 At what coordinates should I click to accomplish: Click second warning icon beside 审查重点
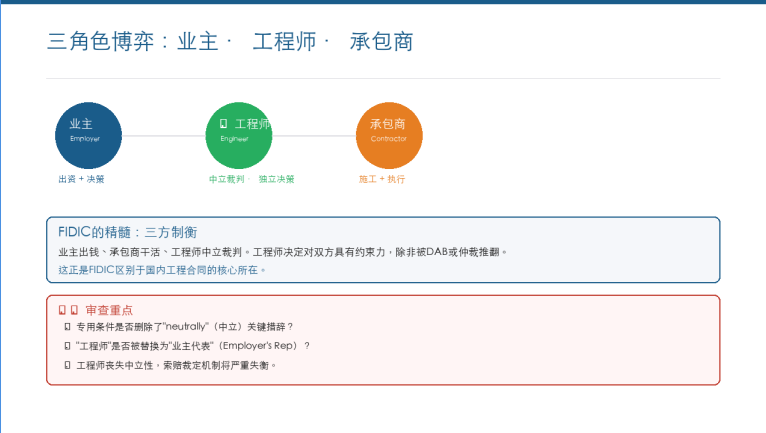tap(74, 310)
